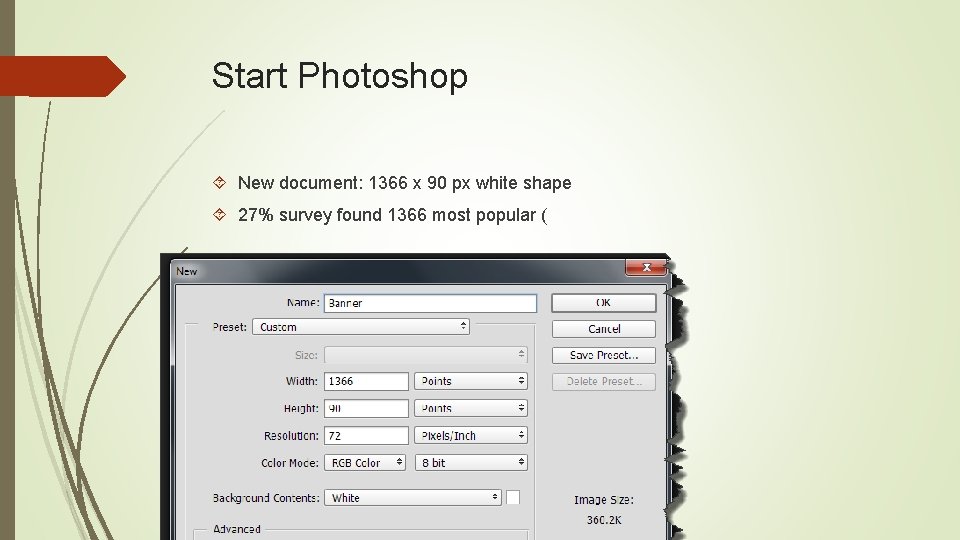Click the "New" dialog title text
Viewport: 960px width, 540px height.
coord(187,271)
